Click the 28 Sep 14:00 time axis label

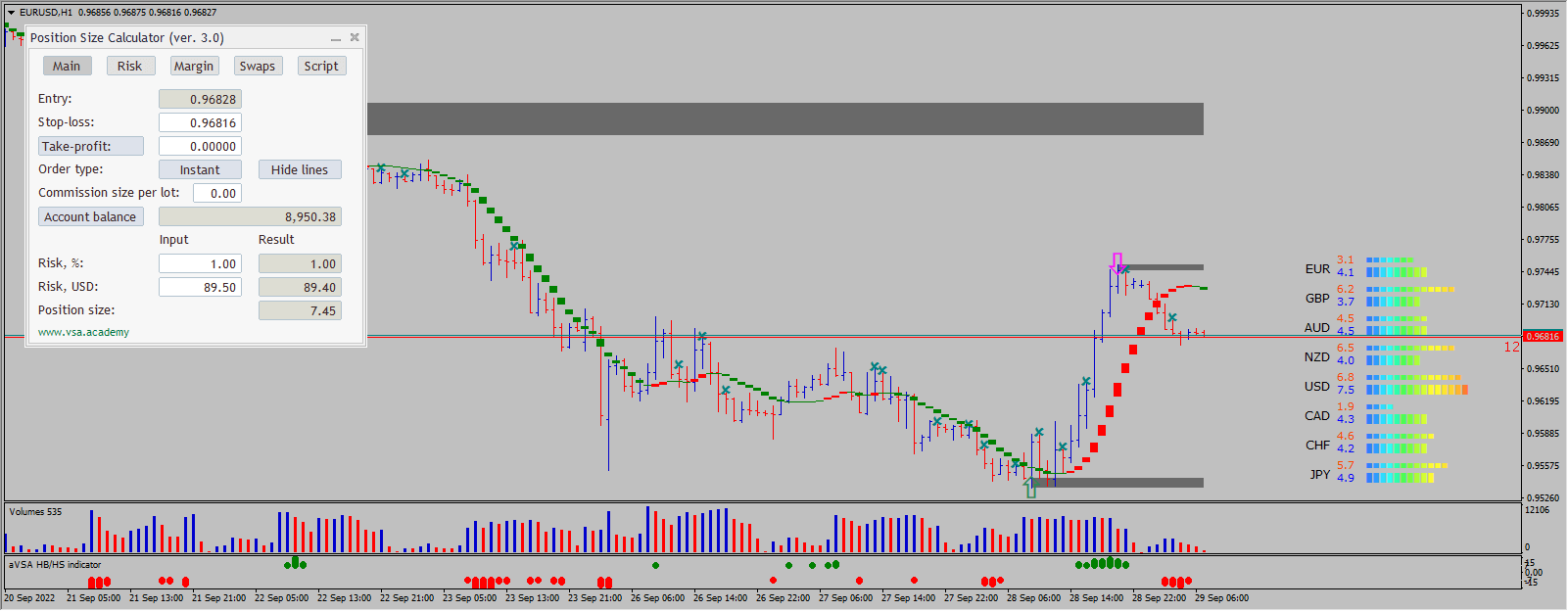tap(1096, 597)
